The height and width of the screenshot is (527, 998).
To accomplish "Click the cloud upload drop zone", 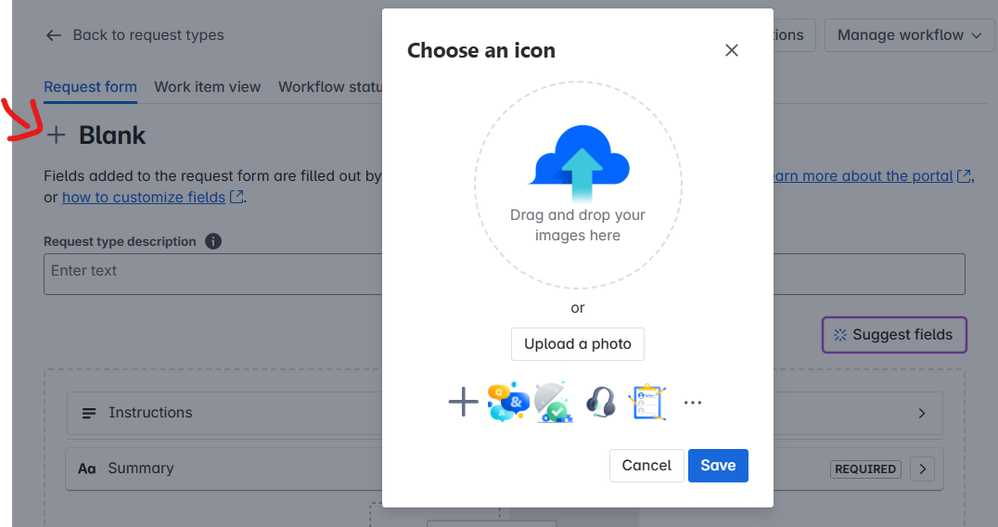I will (578, 185).
